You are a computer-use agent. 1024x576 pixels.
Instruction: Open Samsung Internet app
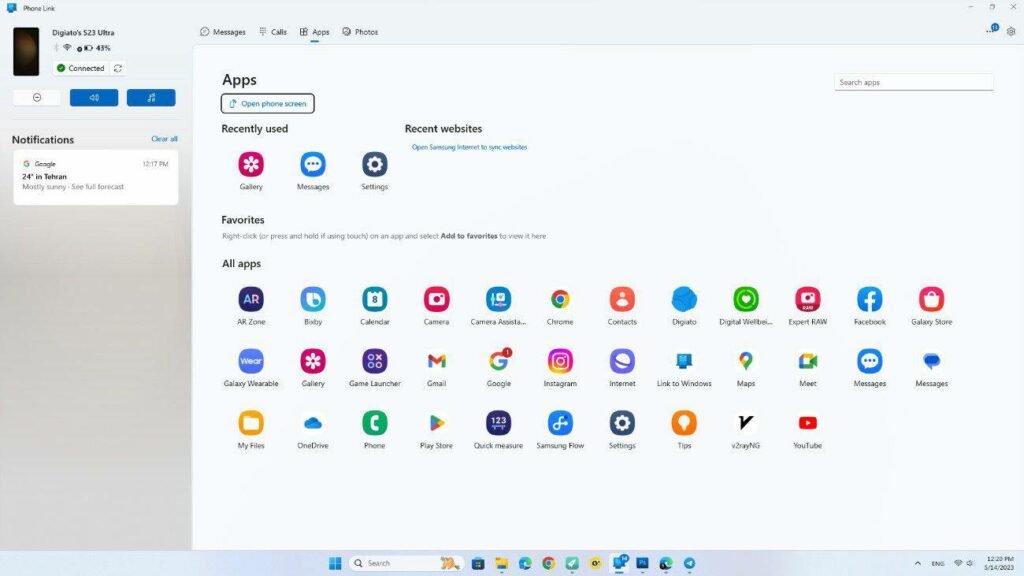click(622, 361)
